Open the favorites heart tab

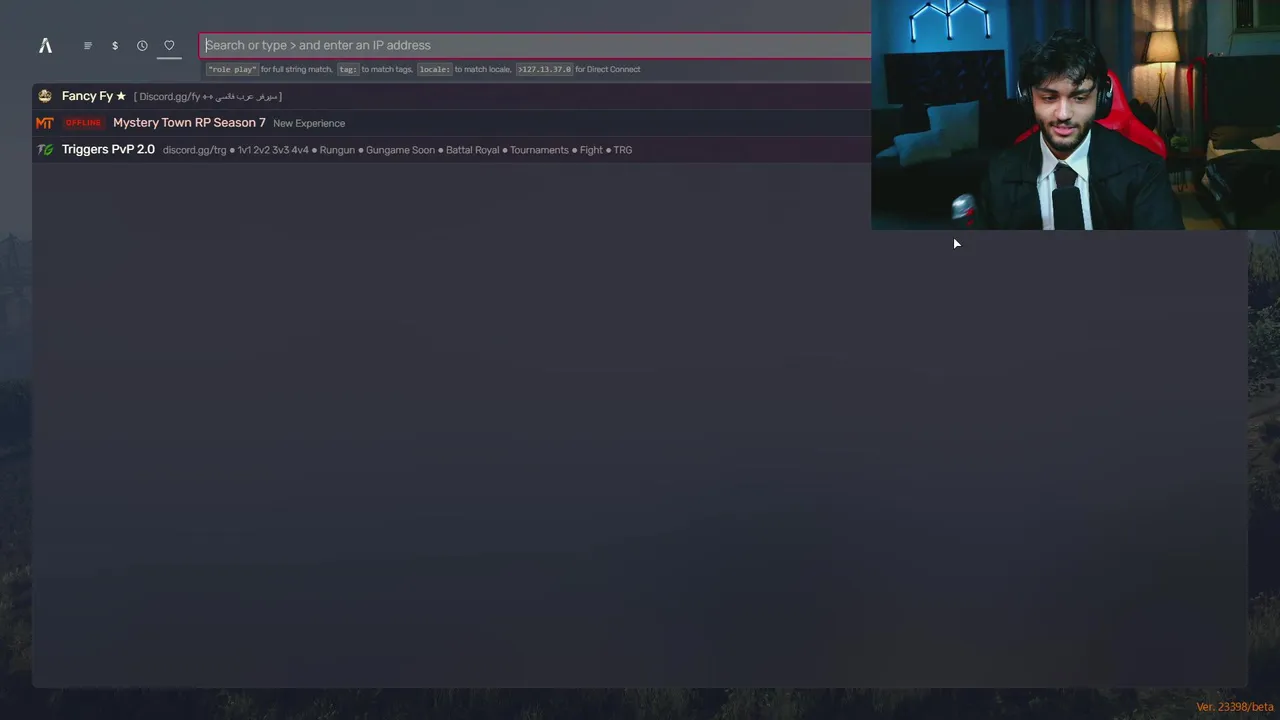169,45
